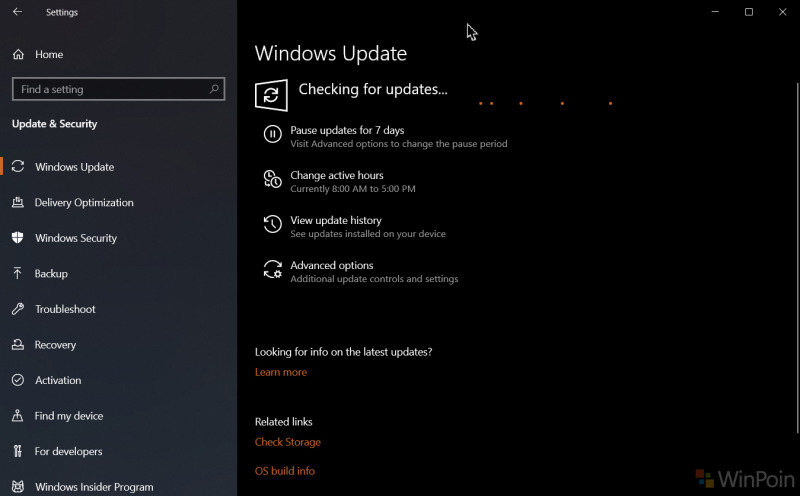Open the Troubleshoot section
The width and height of the screenshot is (800, 496).
(65, 309)
